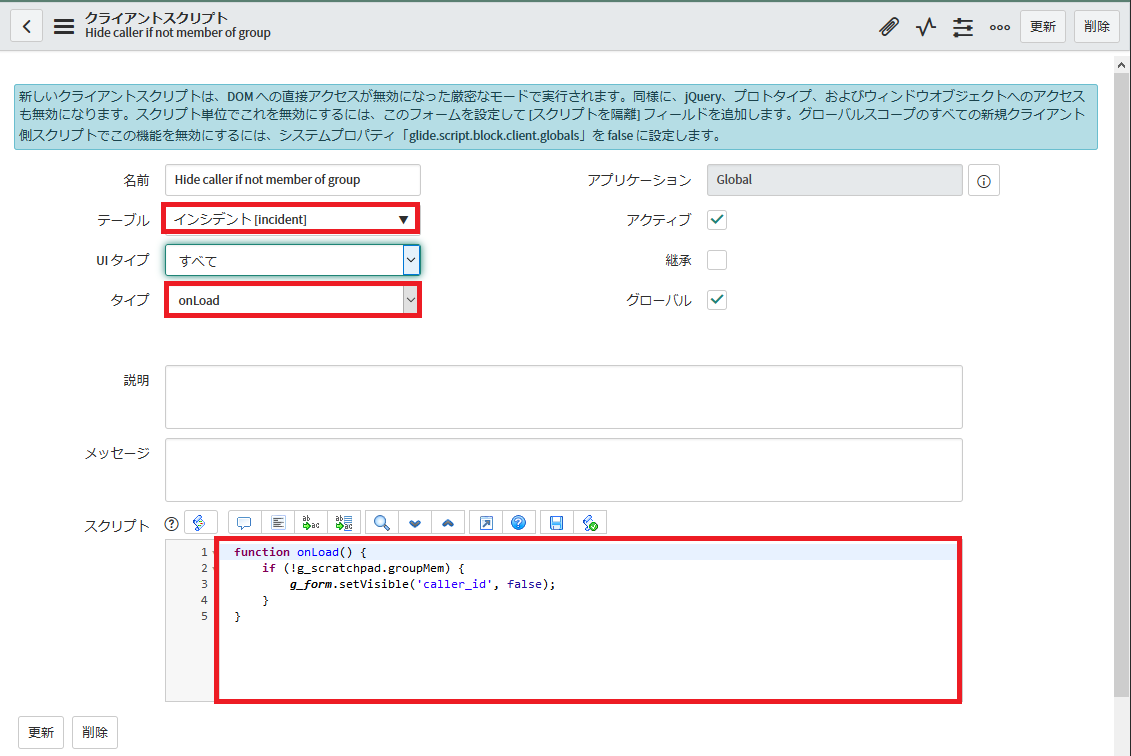Click the top 更新 button
Image resolution: width=1131 pixels, height=756 pixels.
[x=1042, y=27]
